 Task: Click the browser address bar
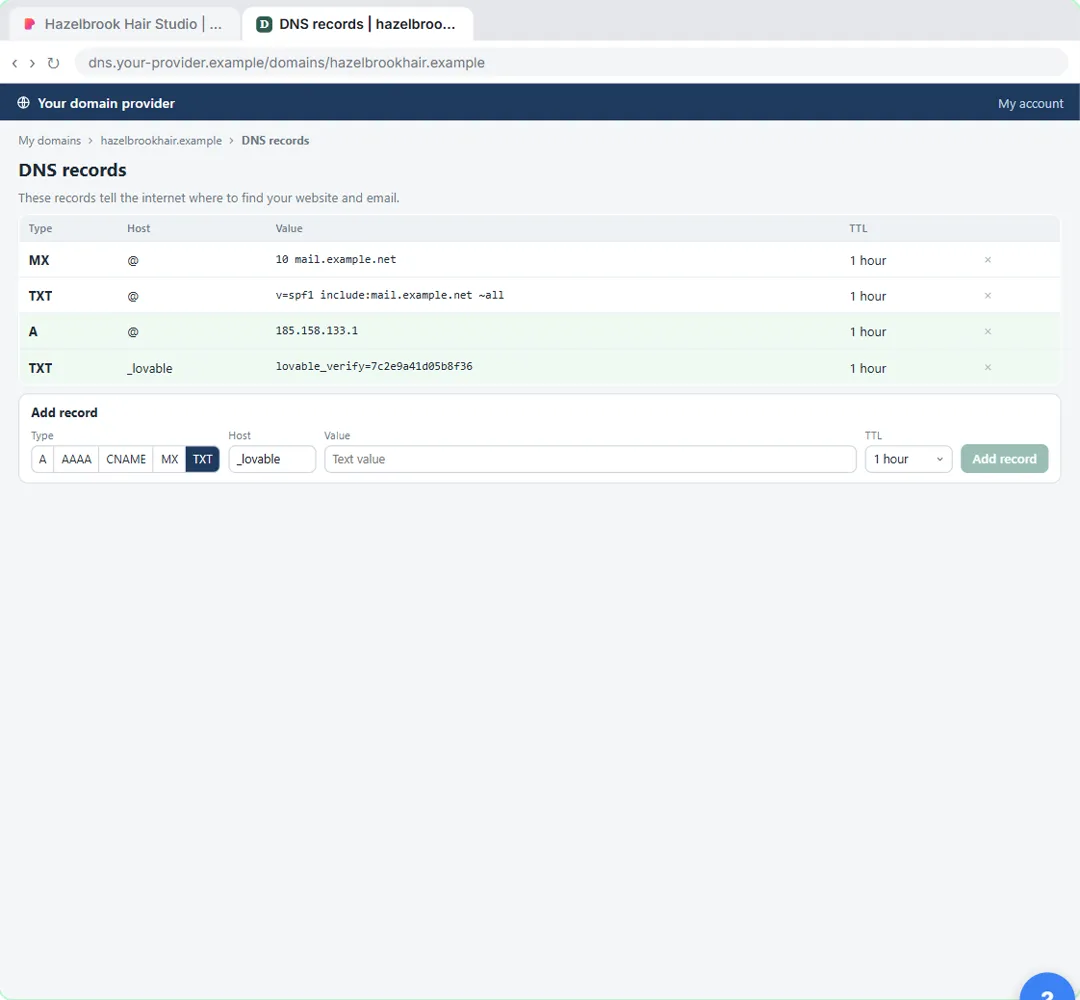click(572, 63)
